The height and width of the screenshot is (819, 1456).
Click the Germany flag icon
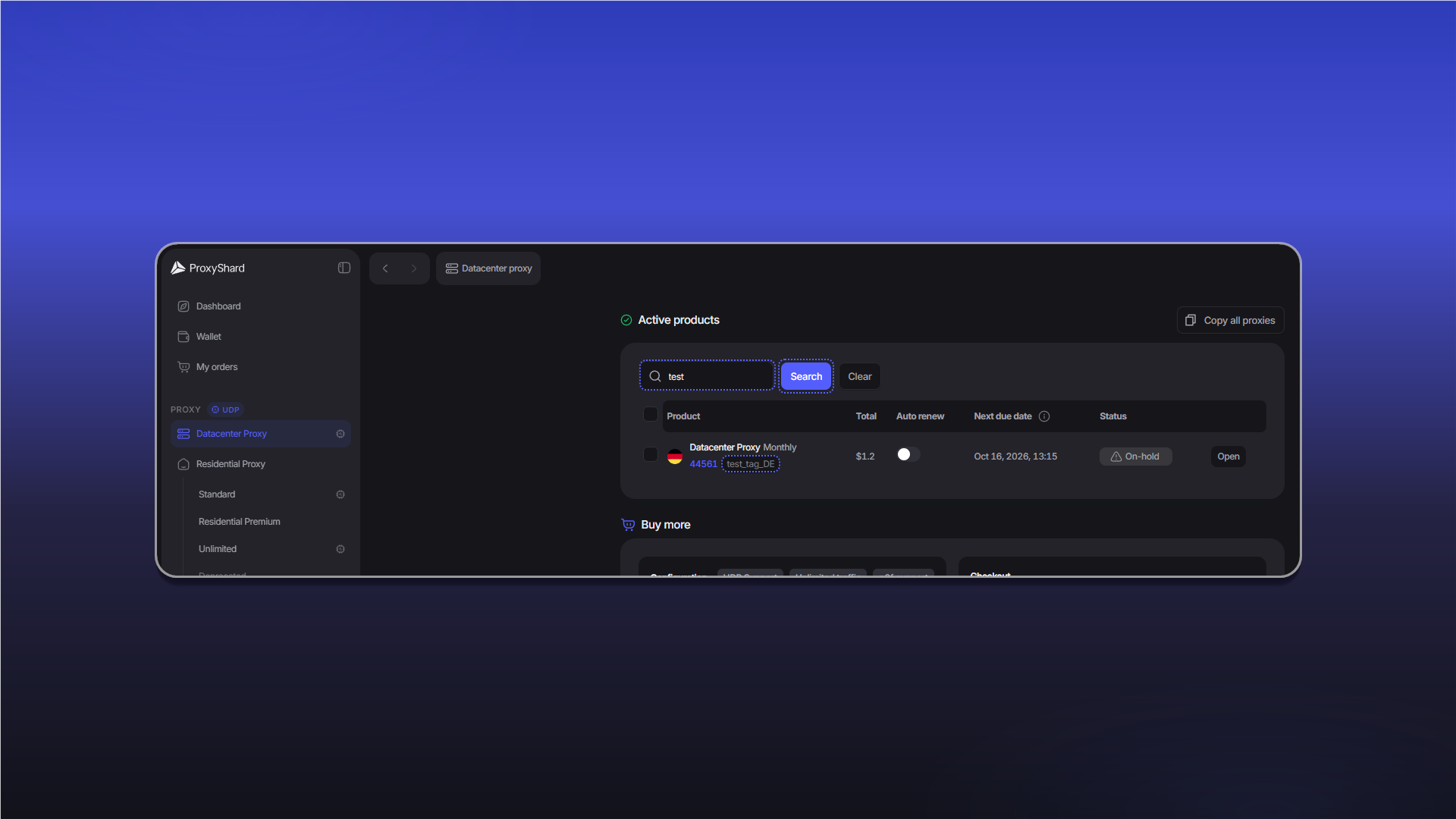click(x=674, y=456)
